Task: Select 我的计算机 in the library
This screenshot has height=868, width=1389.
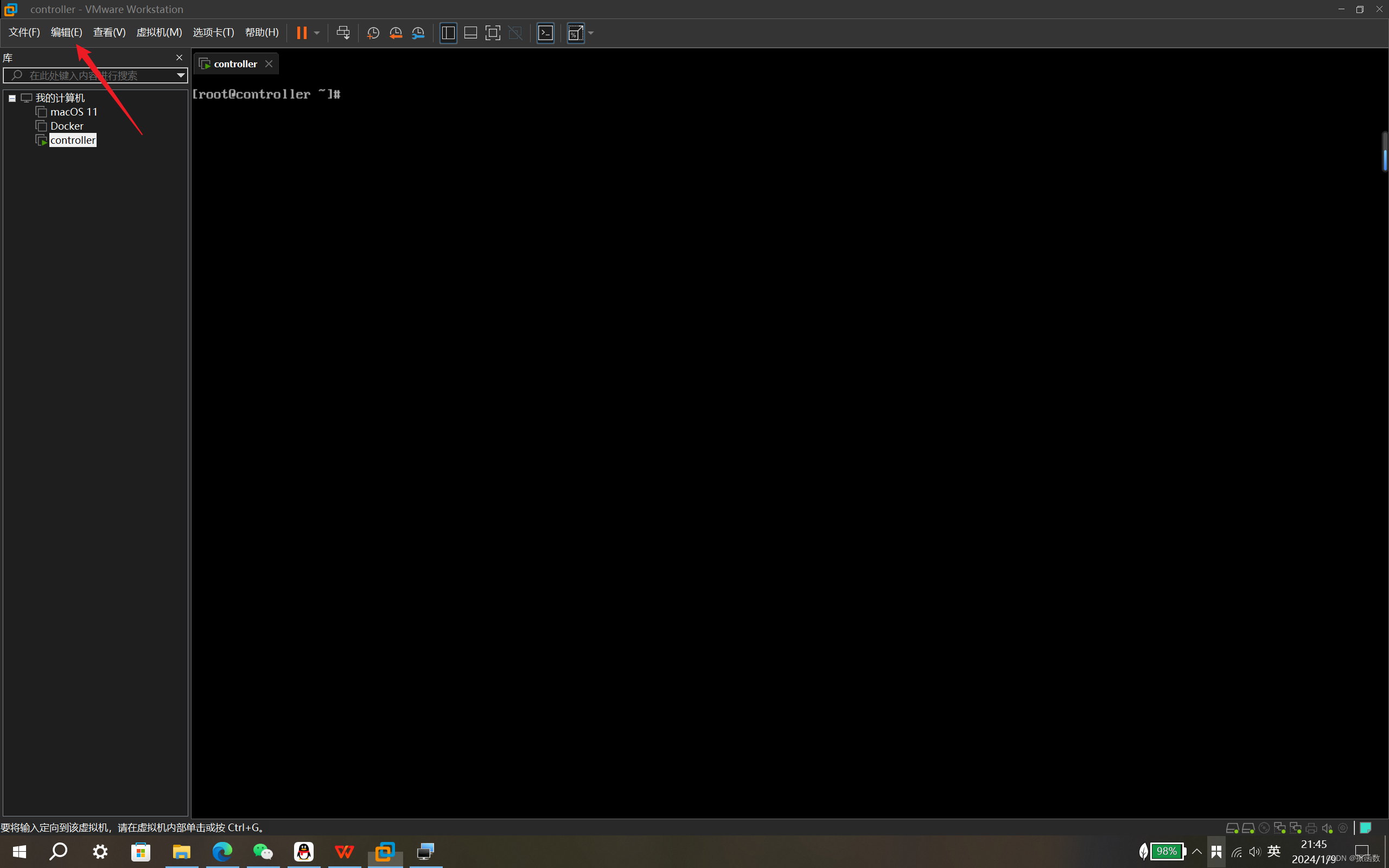Action: point(60,98)
